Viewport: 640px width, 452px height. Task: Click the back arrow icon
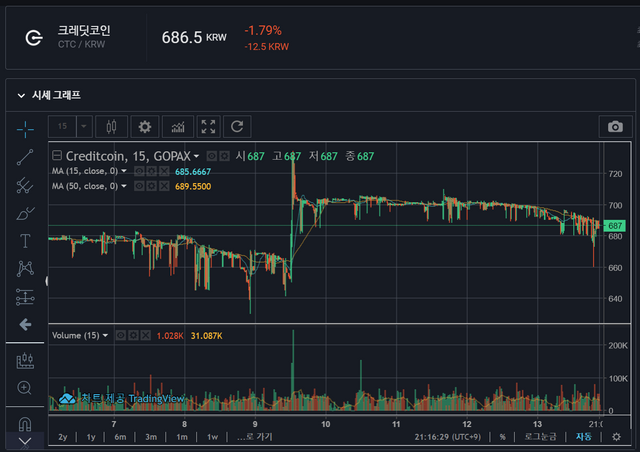coord(25,325)
